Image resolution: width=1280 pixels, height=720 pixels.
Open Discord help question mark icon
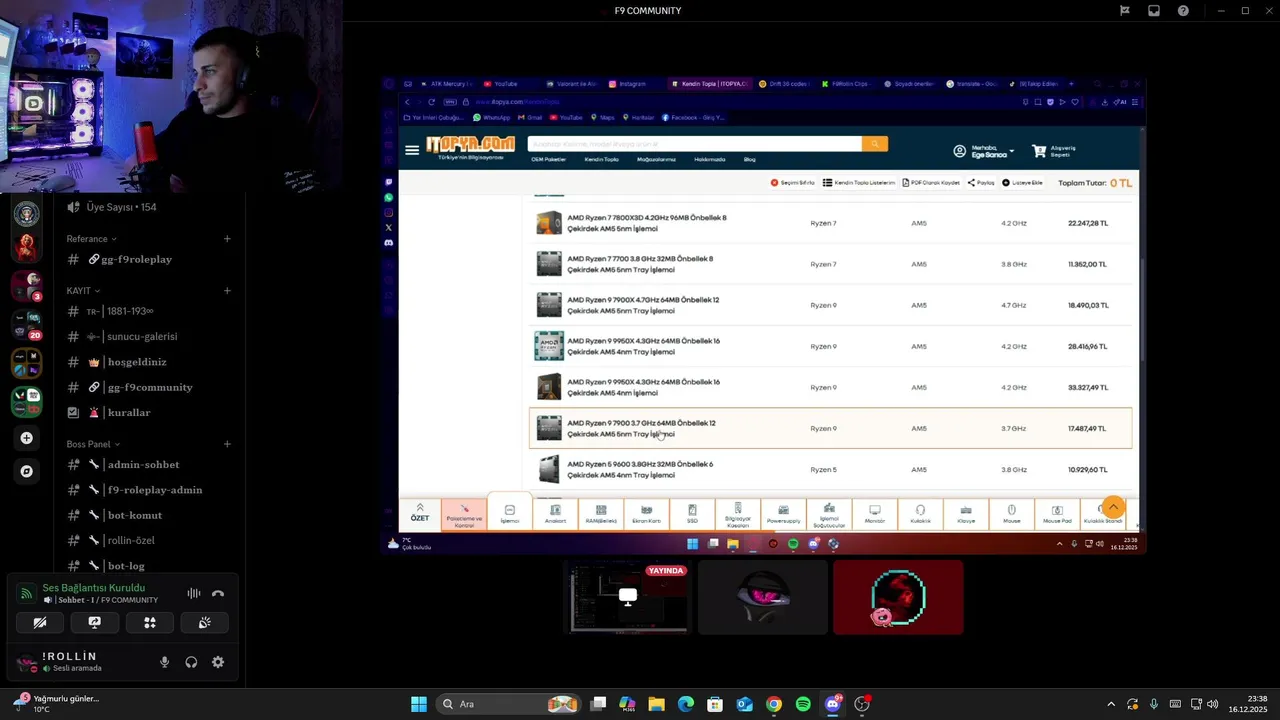click(1183, 11)
